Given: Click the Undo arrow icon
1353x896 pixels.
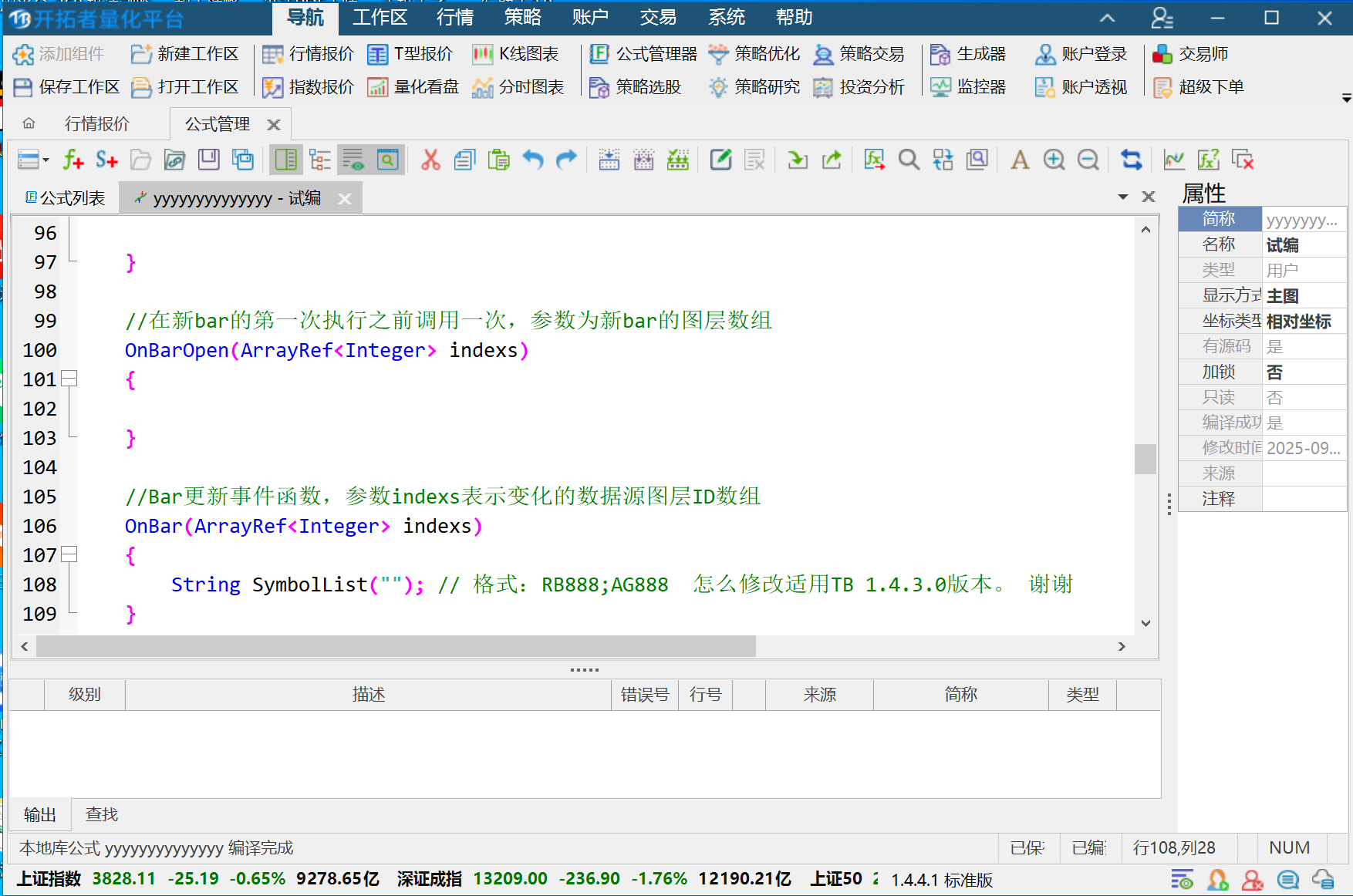Looking at the screenshot, I should coord(532,160).
